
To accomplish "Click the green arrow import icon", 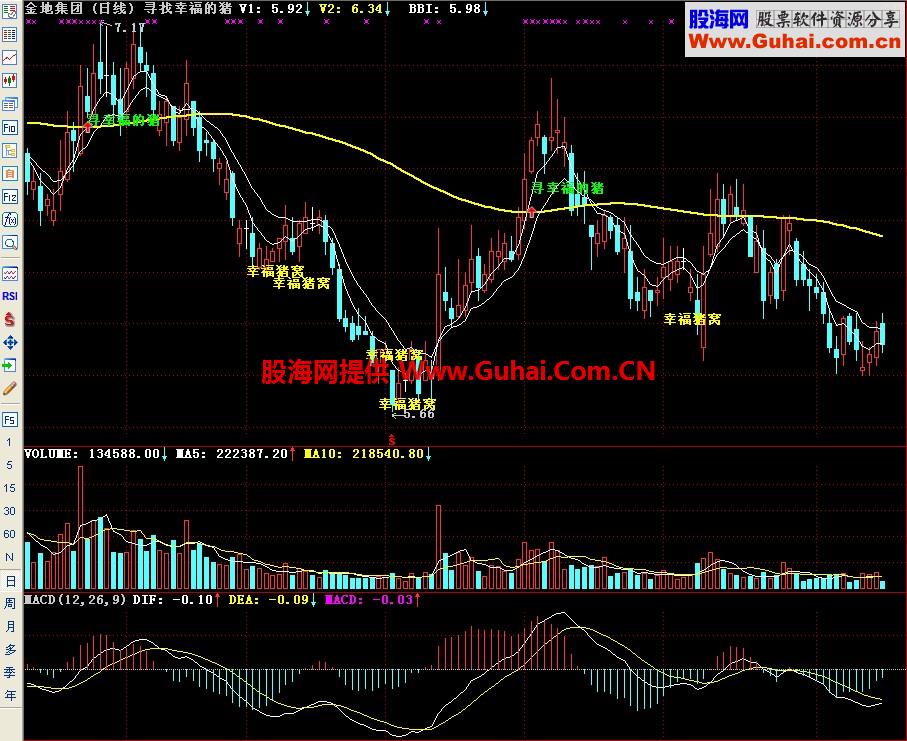I will point(9,366).
